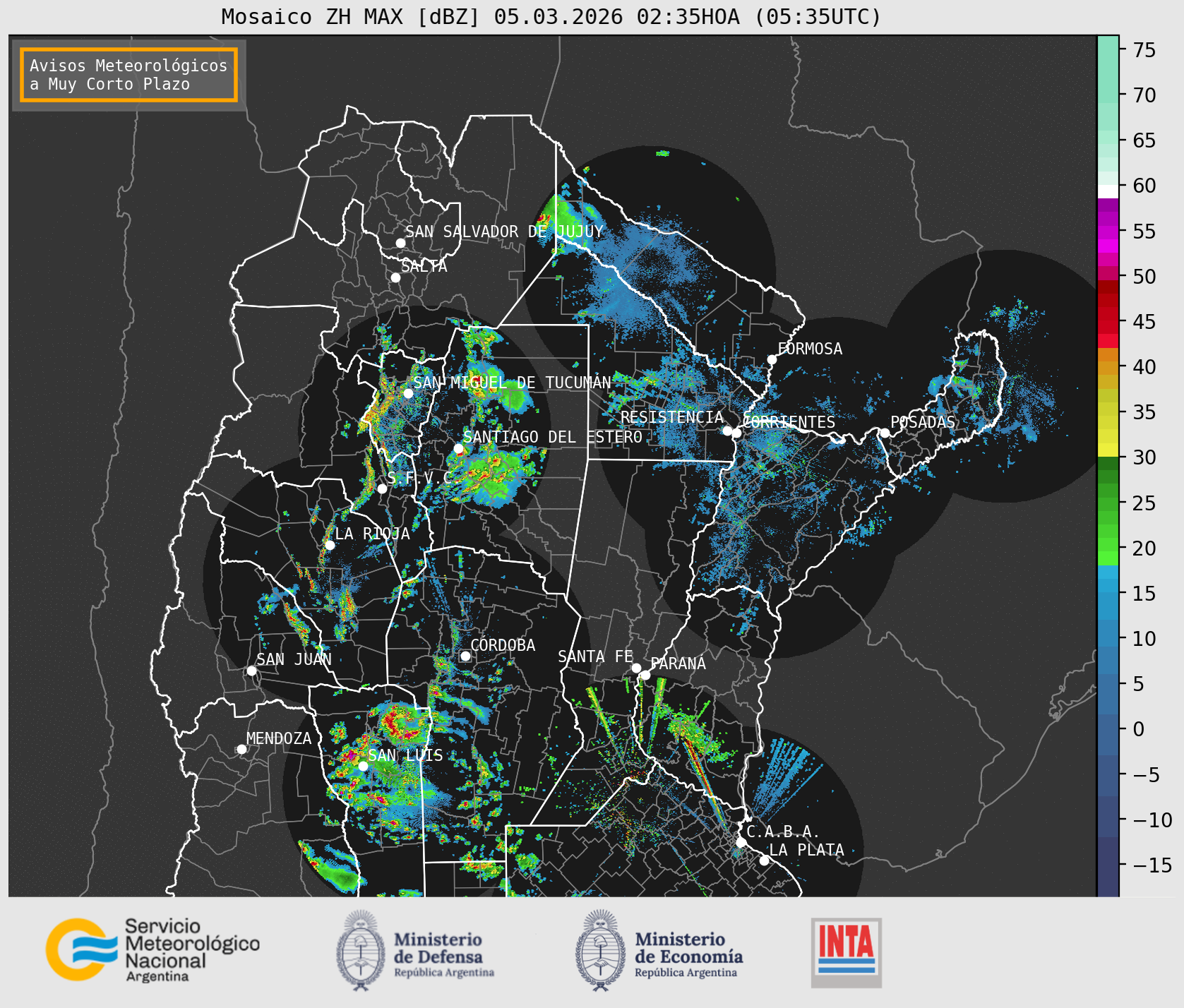Click the Córdoba marker dot
The height and width of the screenshot is (1008, 1184).
pos(465,656)
